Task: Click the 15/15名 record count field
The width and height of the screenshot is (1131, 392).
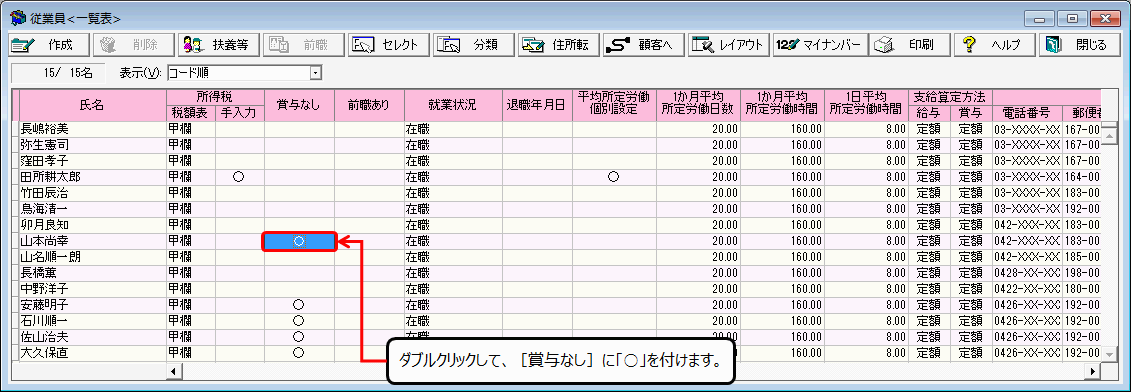Action: (x=59, y=73)
